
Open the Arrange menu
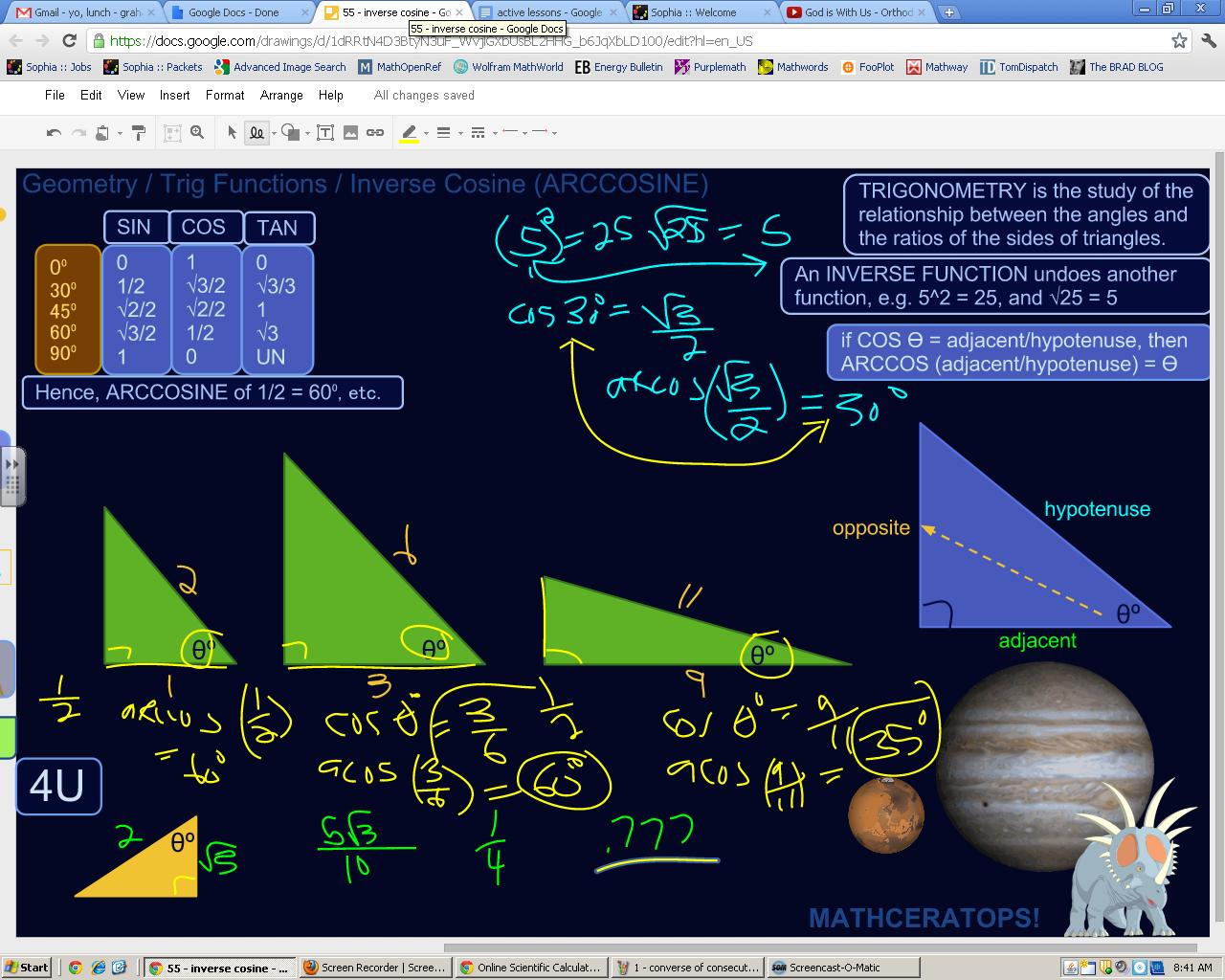pos(281,95)
